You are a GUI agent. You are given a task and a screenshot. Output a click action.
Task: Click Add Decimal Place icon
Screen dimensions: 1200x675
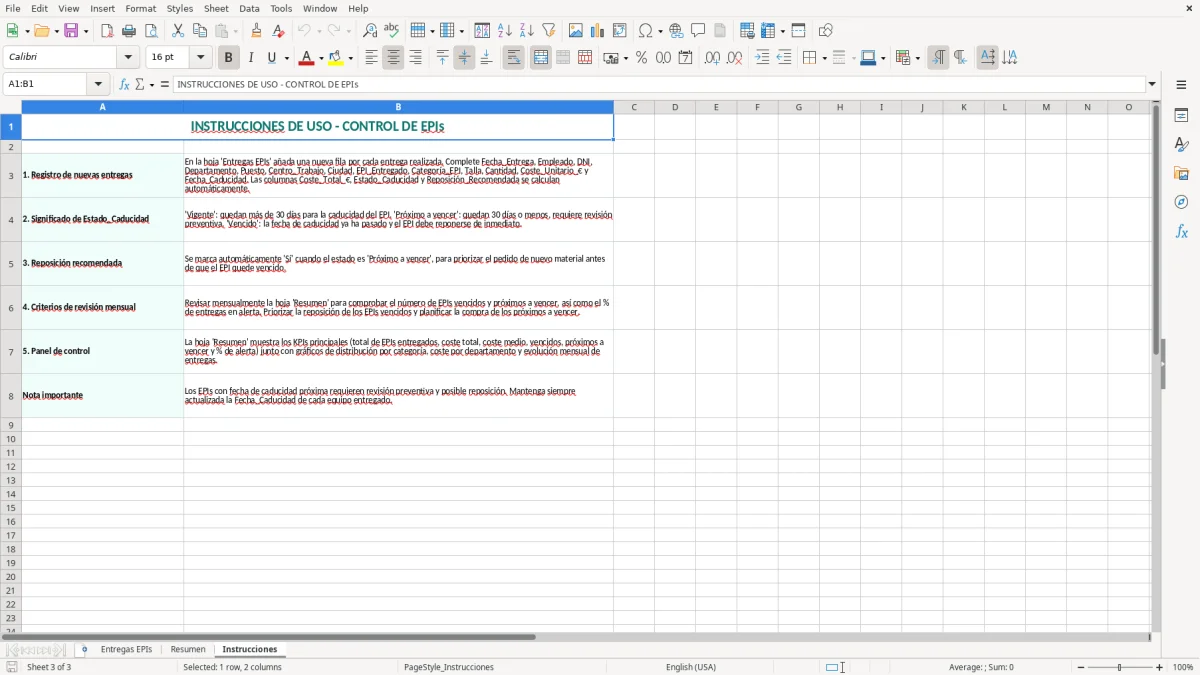tap(712, 58)
